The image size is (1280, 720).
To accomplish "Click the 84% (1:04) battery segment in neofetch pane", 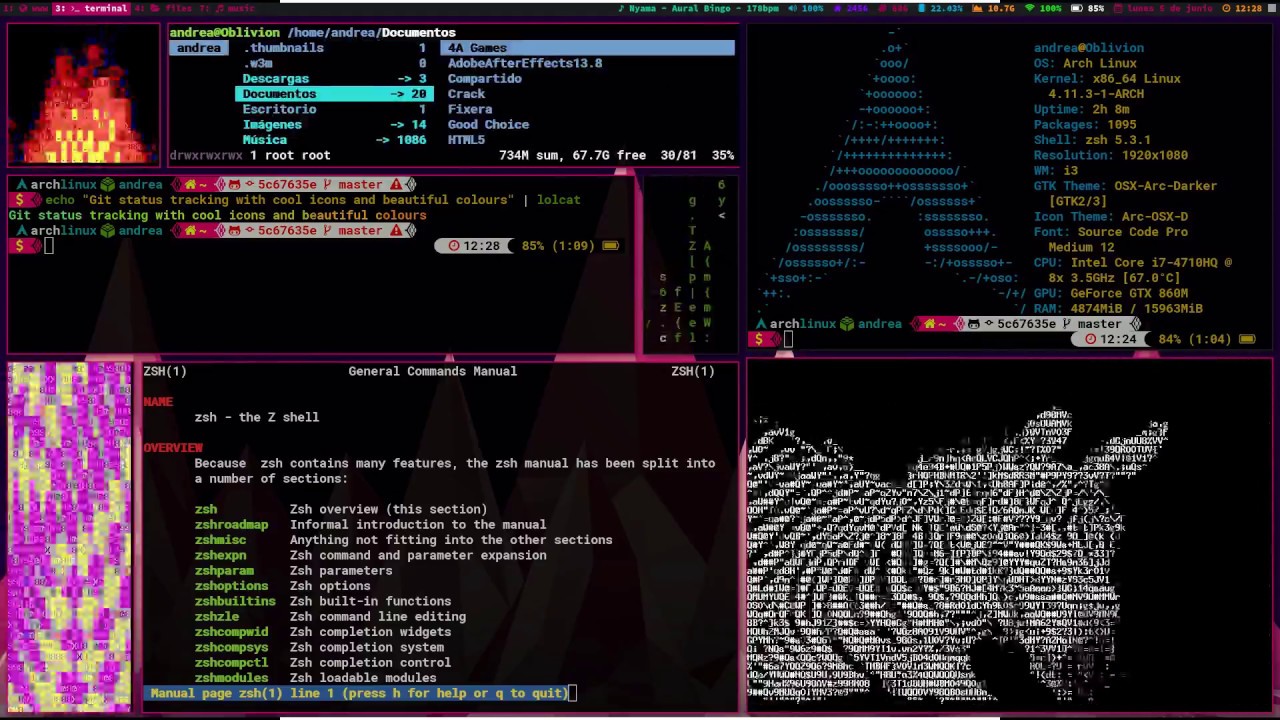I will (1207, 339).
